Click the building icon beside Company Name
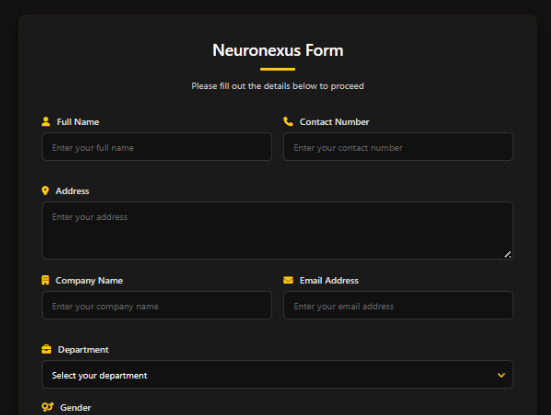This screenshot has width=551, height=415. (x=45, y=280)
